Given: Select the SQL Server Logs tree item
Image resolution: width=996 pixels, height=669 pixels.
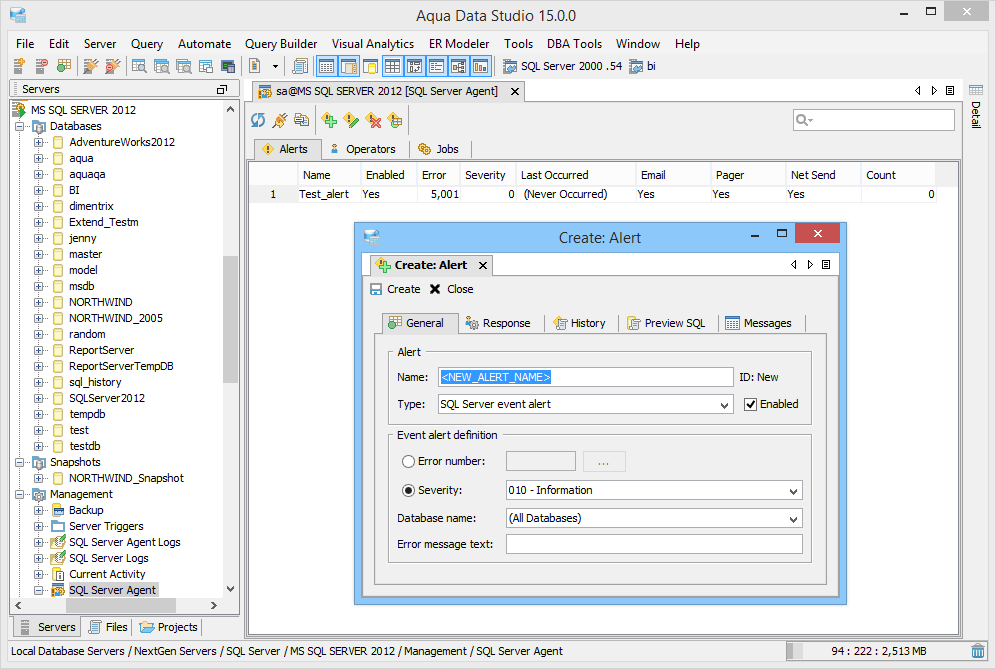Looking at the screenshot, I should coord(109,558).
